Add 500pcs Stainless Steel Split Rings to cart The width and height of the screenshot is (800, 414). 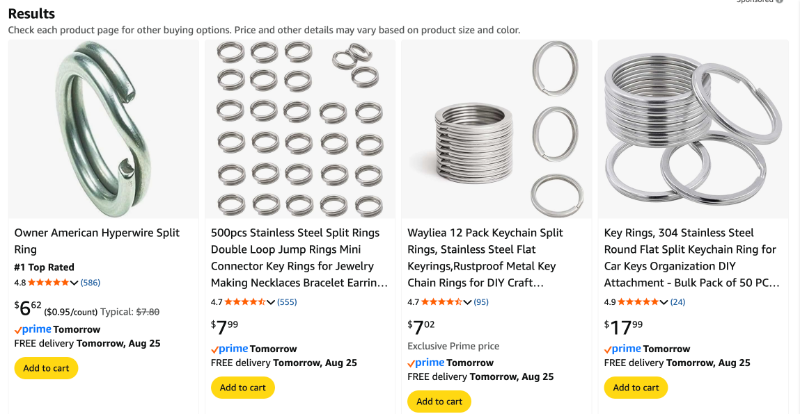[243, 388]
